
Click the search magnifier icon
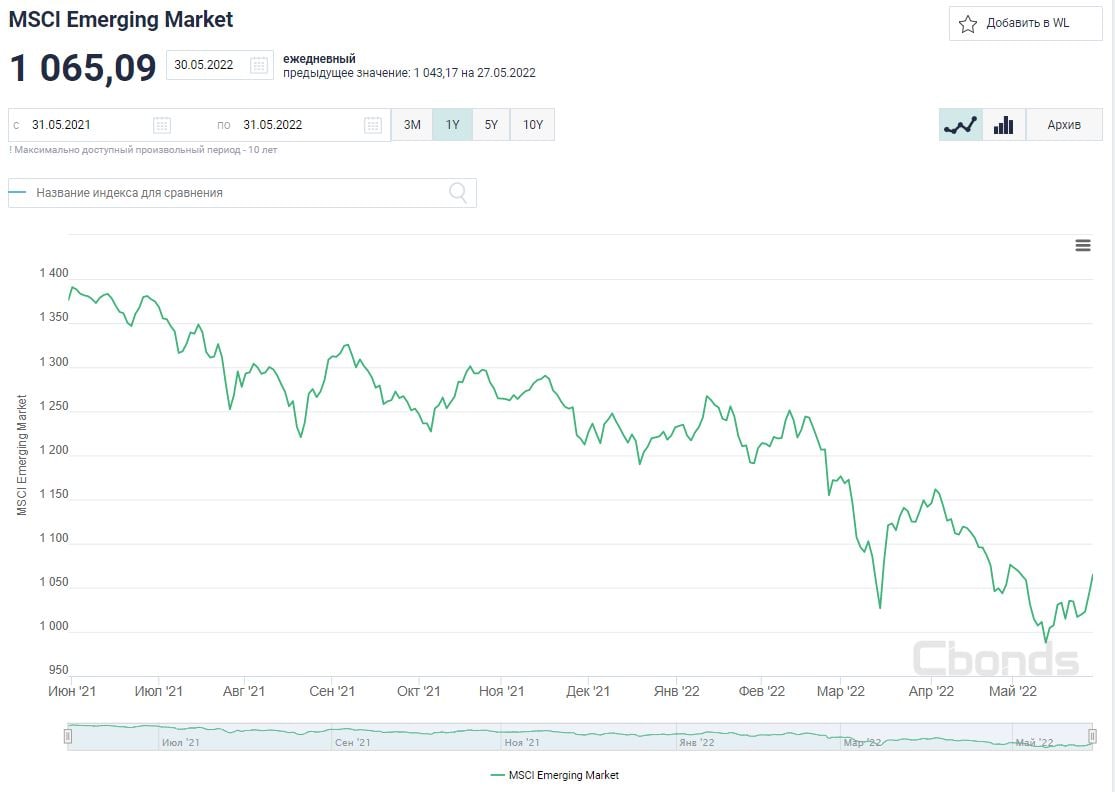click(x=458, y=193)
